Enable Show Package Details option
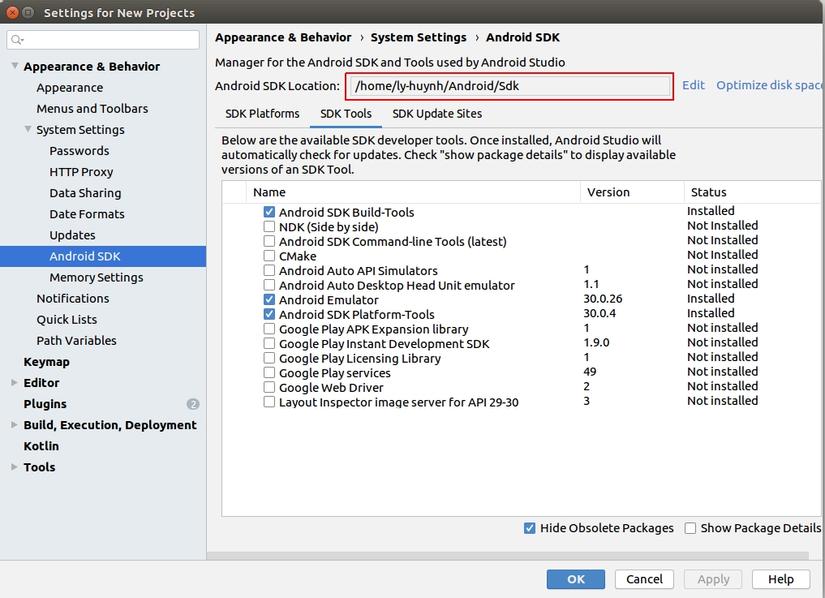The image size is (825, 598). click(x=691, y=528)
